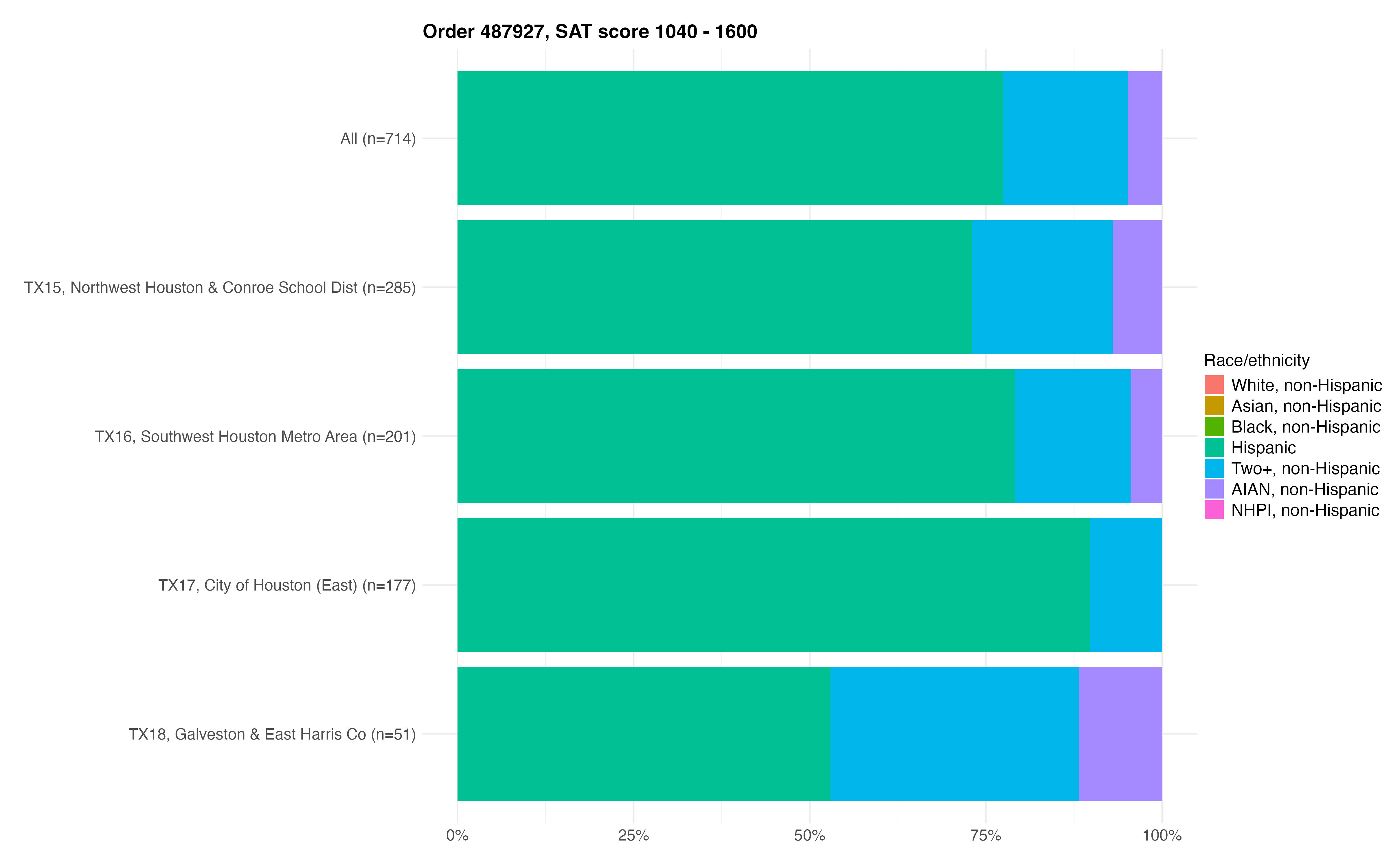Click the AIAN purple segment in TX15 bar
The width and height of the screenshot is (1389, 868).
point(1137,287)
